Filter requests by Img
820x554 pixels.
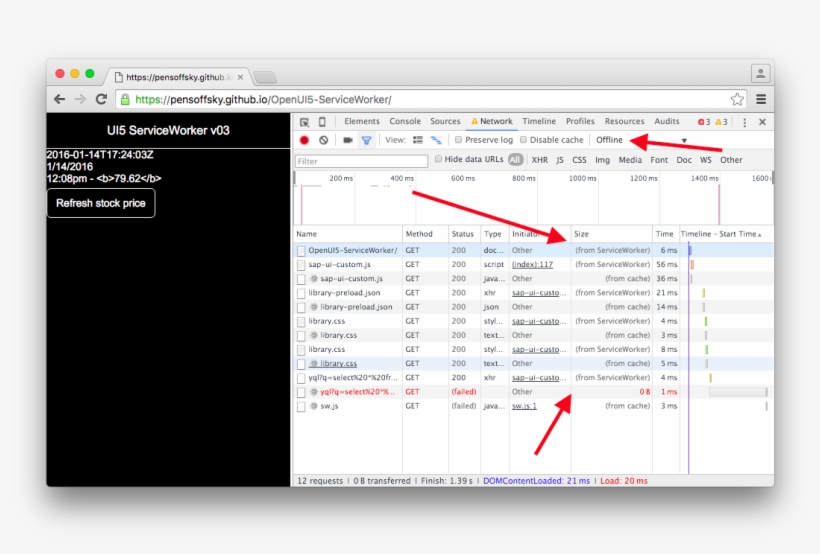point(602,160)
